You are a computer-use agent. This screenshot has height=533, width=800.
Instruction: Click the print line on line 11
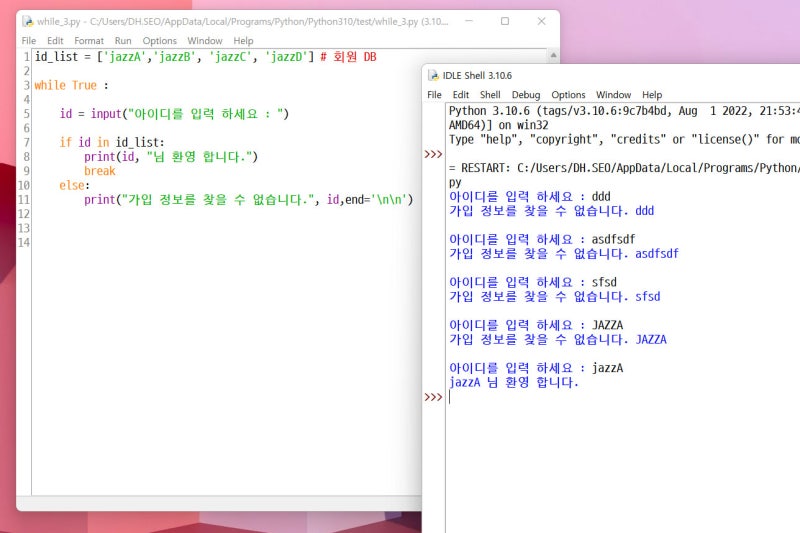pyautogui.click(x=248, y=199)
